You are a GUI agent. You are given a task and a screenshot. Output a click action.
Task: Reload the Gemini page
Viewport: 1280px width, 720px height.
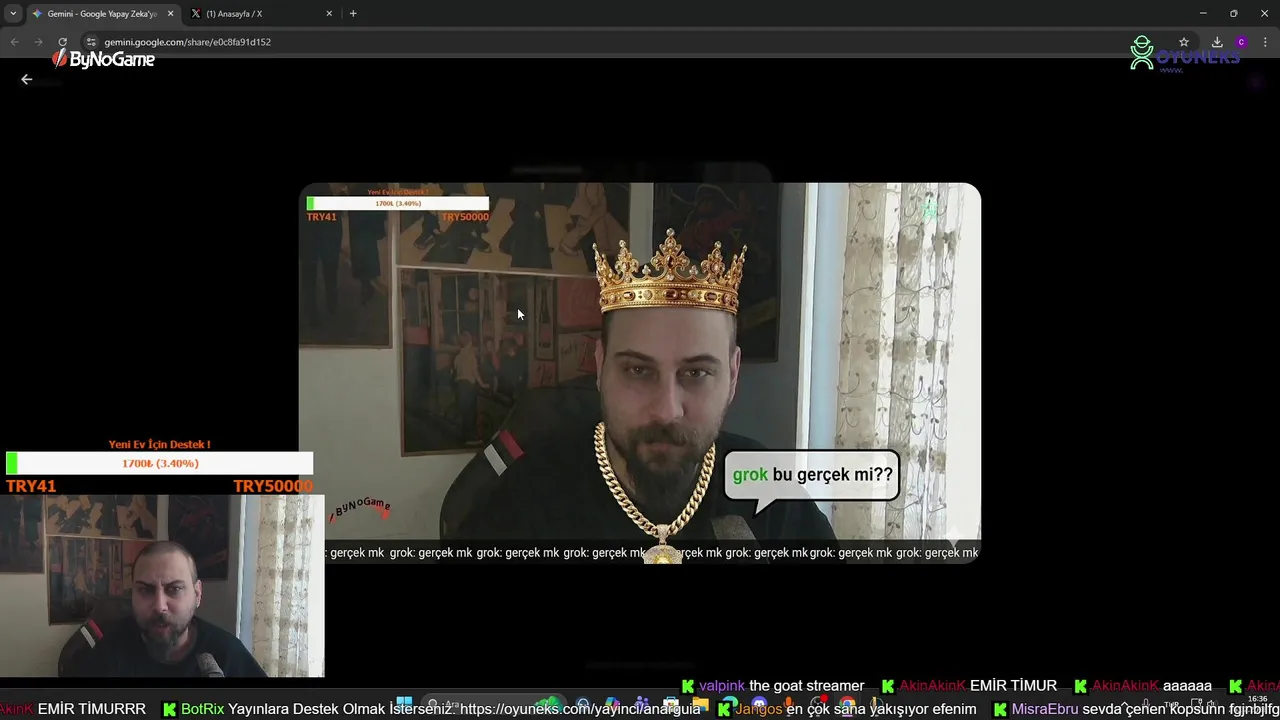(x=62, y=42)
